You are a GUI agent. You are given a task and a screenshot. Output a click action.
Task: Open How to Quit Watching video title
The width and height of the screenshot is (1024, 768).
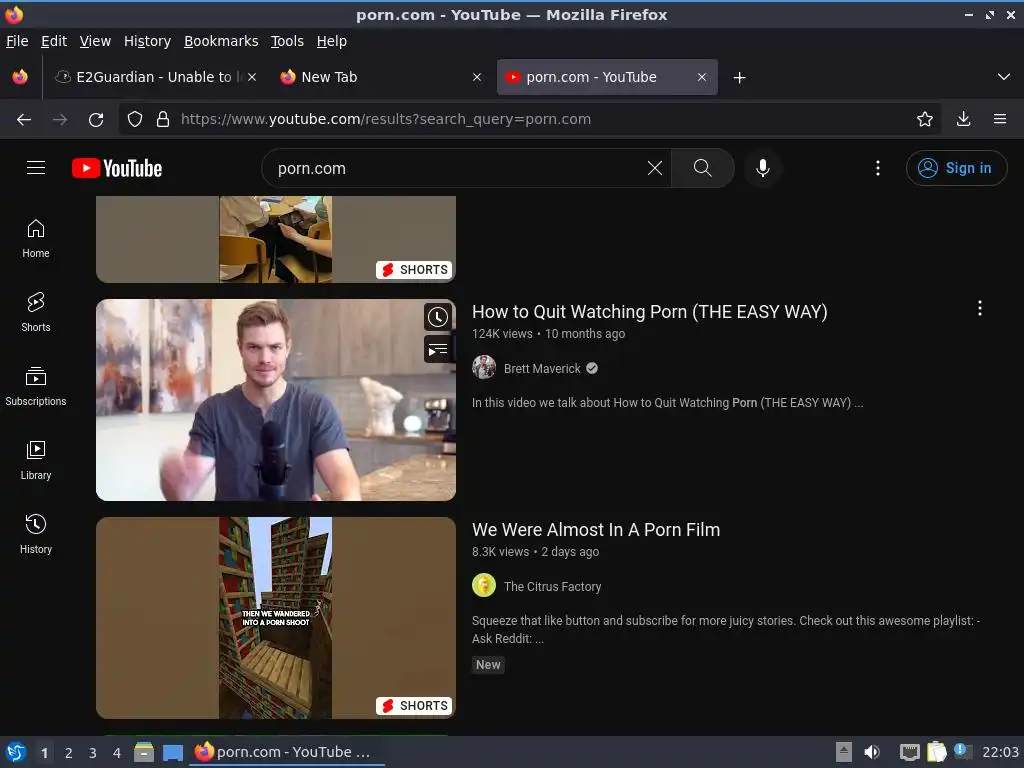[650, 312]
